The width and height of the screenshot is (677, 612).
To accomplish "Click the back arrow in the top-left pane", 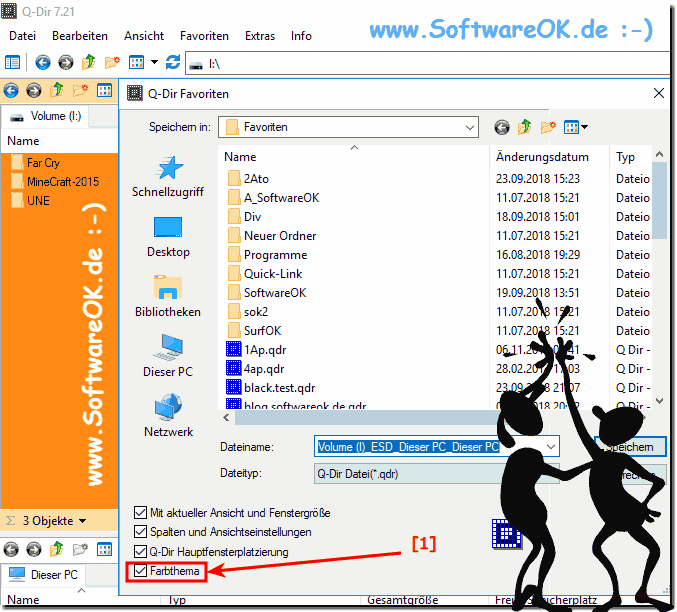I will (x=11, y=91).
